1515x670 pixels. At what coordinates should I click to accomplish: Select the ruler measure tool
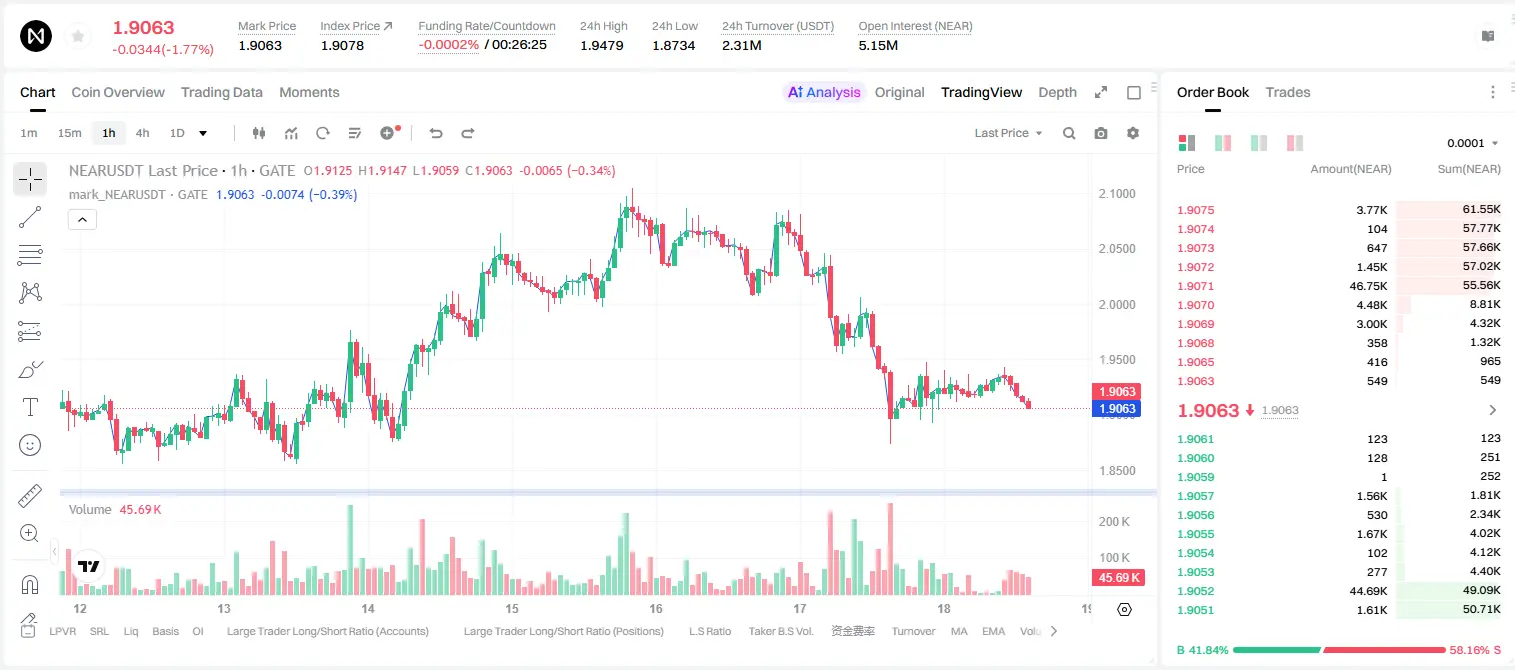pos(30,496)
